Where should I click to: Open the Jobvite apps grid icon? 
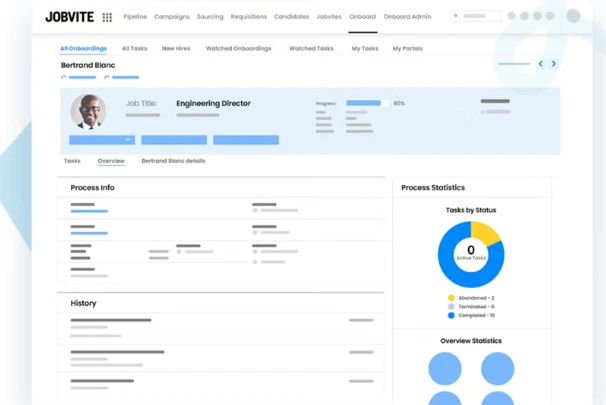click(x=107, y=17)
